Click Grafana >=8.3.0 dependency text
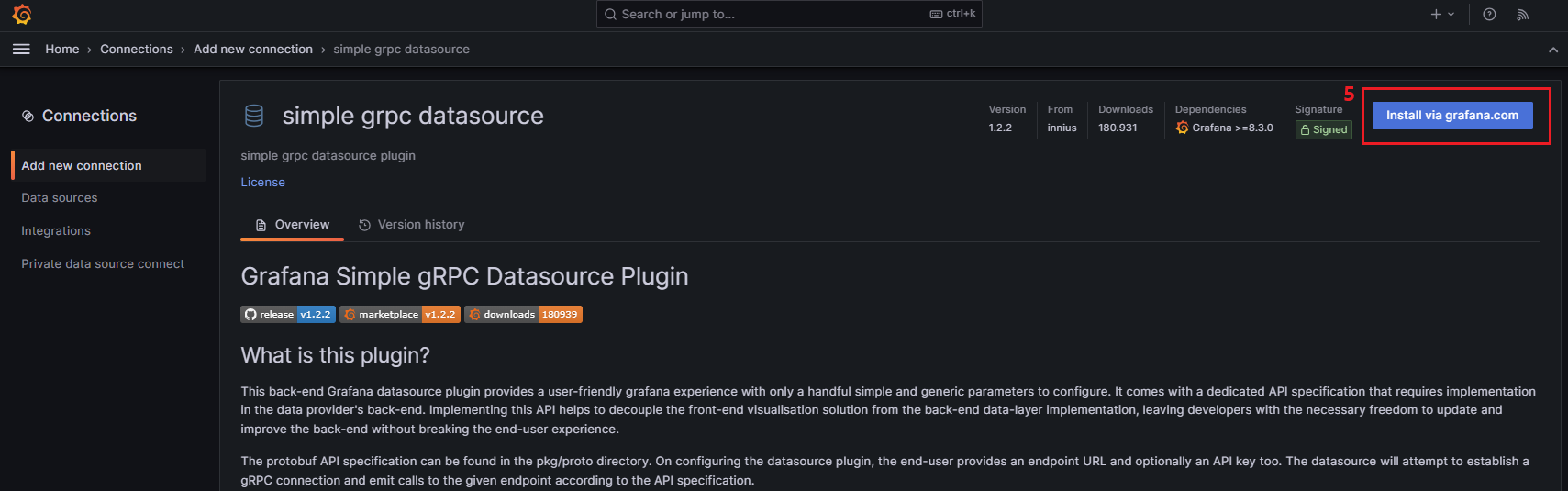Screen dimensions: 1568x491 click(x=1232, y=128)
